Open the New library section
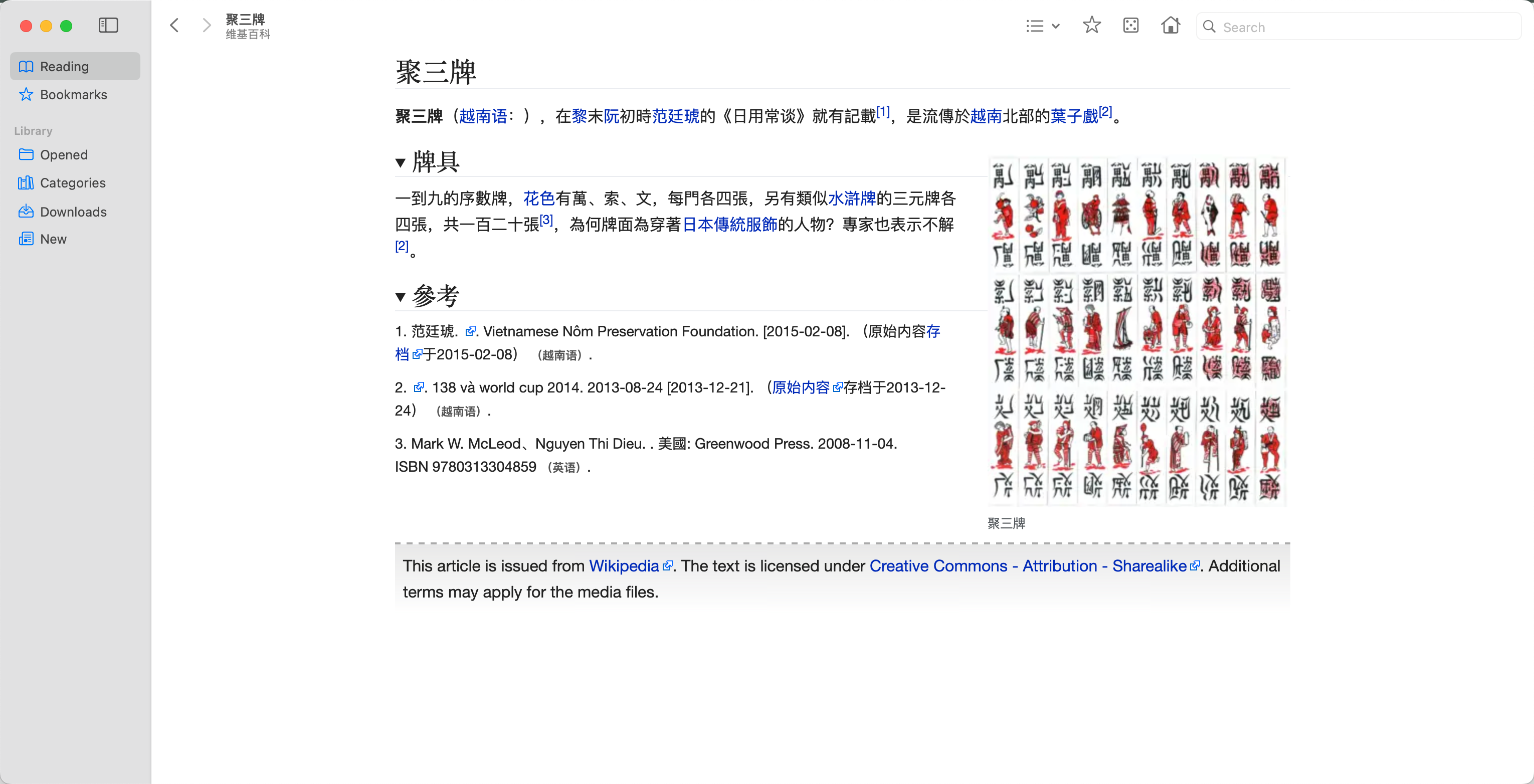 coord(75,239)
